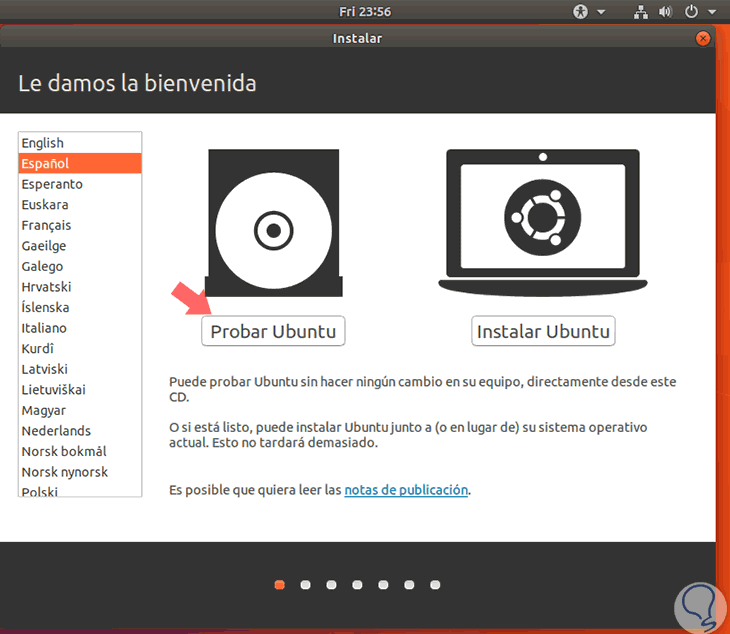
Task: Select Norsk bokmål in the language list
Action: [80, 452]
